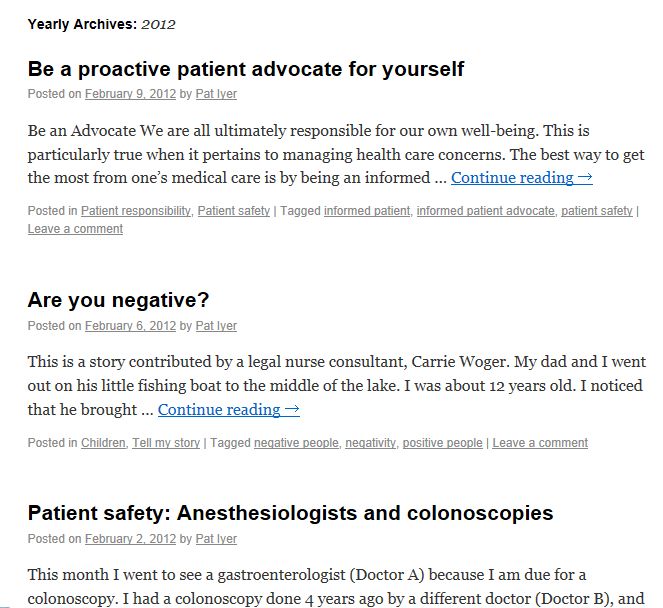Open the Patient responsibility category
The width and height of the screenshot is (663, 608).
(x=136, y=211)
